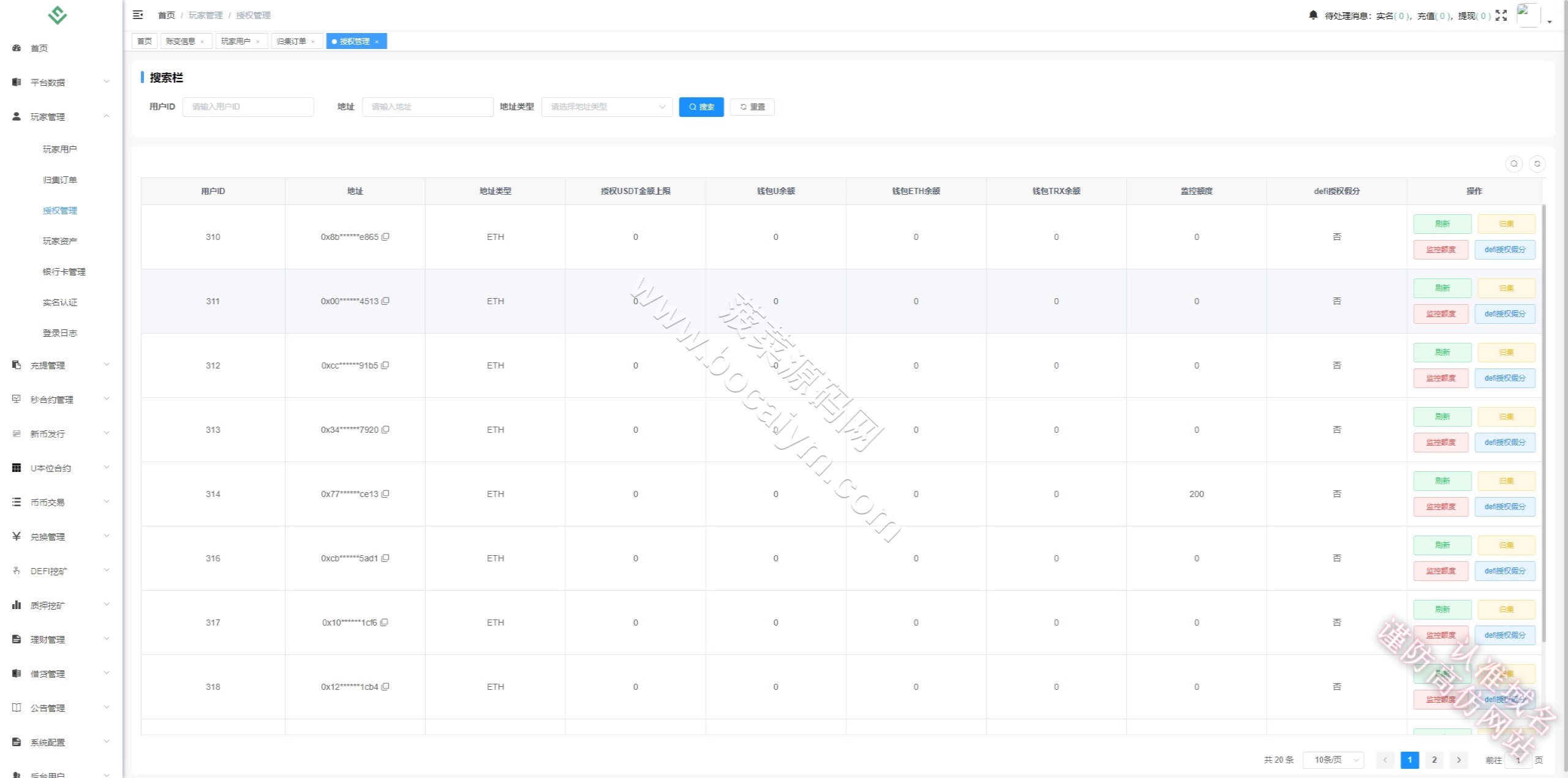This screenshot has width=1568, height=778.
Task: Go to the next page with the arrow
Action: click(x=1459, y=760)
